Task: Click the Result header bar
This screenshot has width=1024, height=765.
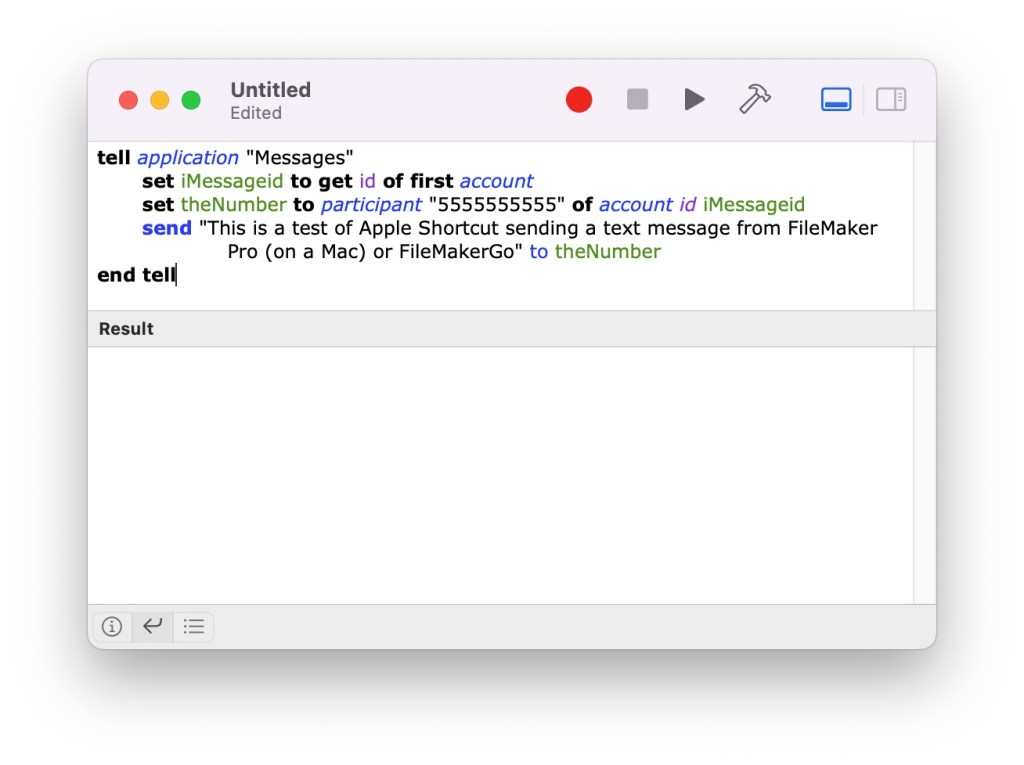Action: pos(500,329)
